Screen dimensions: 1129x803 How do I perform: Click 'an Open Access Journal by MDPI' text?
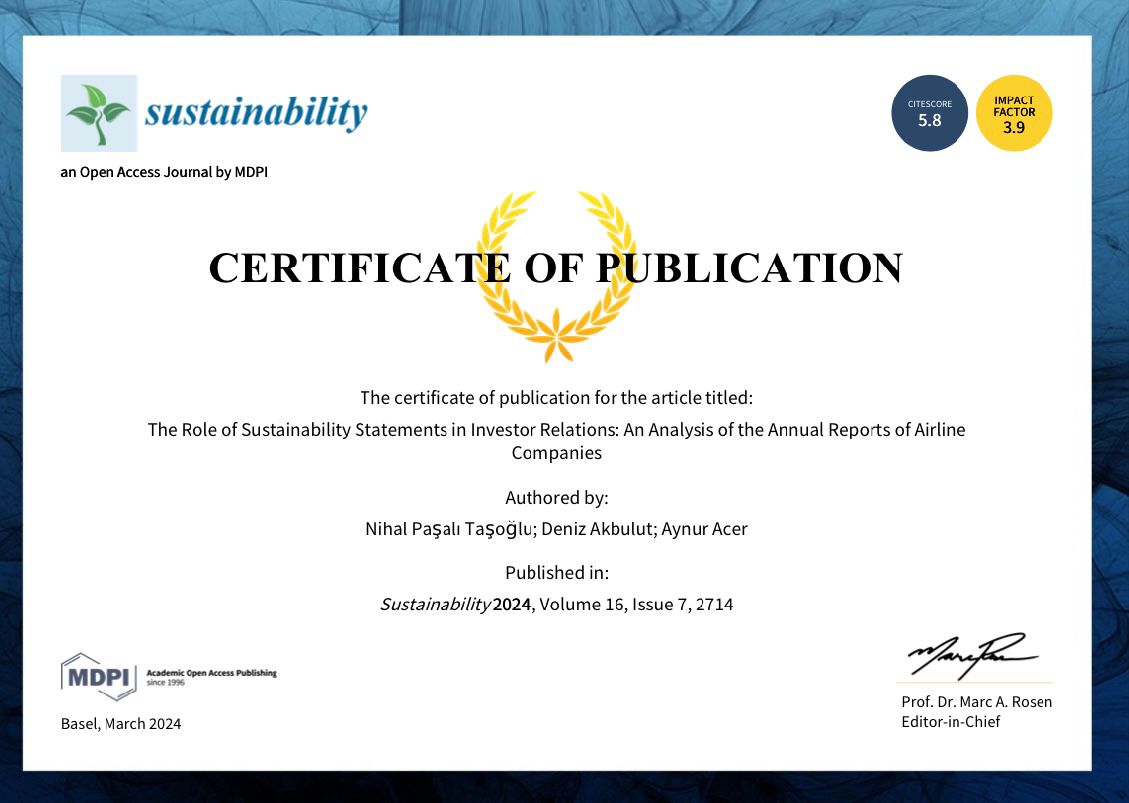coord(164,172)
